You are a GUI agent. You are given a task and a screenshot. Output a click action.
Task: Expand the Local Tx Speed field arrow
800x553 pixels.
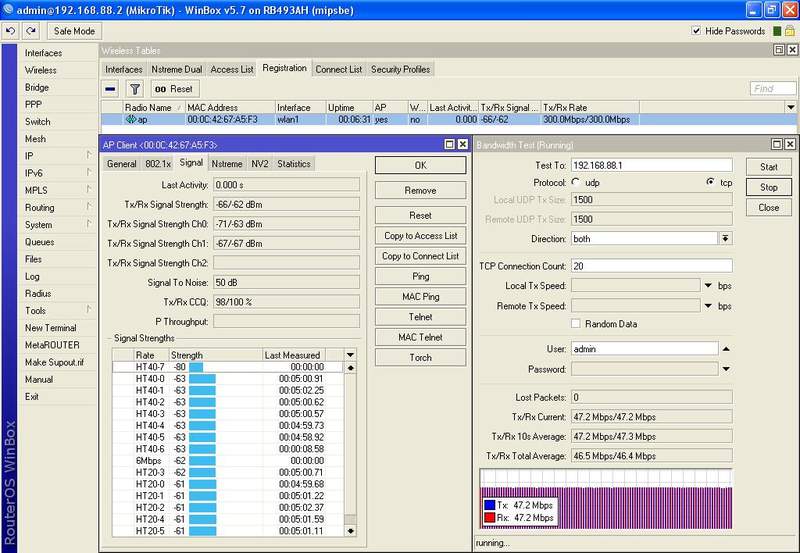[x=708, y=286]
